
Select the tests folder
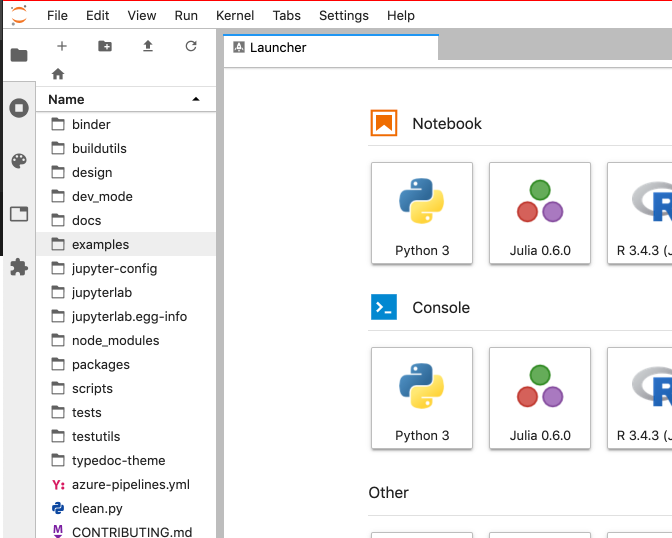(126, 412)
